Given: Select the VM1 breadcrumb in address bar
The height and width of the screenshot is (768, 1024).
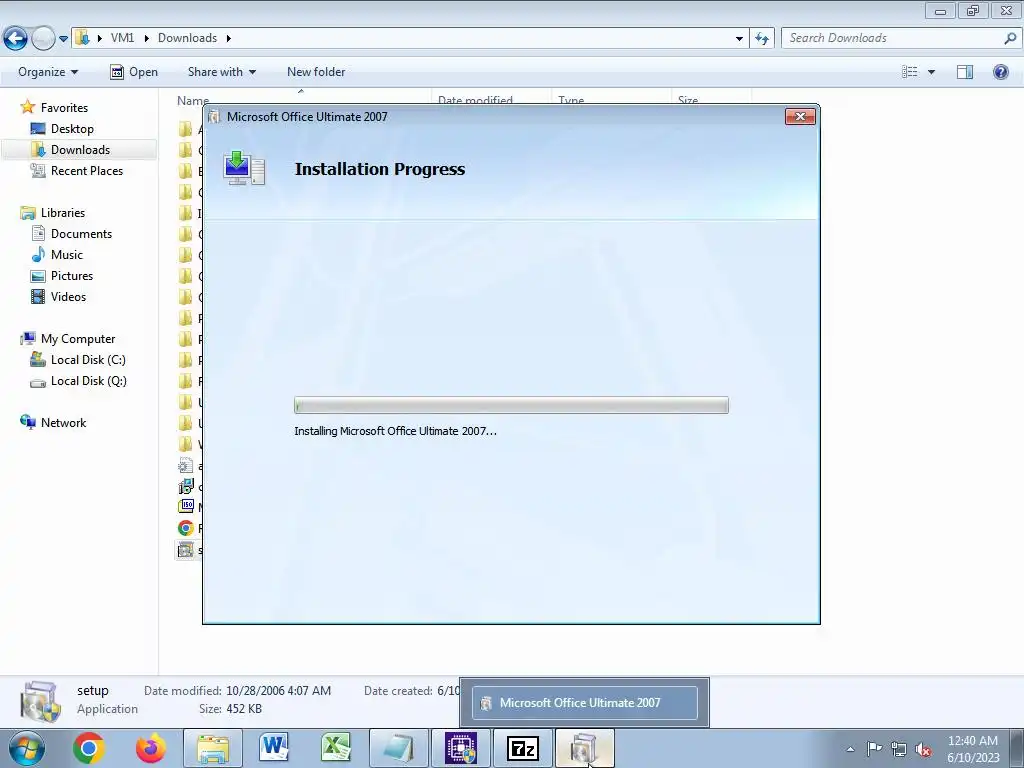Looking at the screenshot, I should pos(122,38).
